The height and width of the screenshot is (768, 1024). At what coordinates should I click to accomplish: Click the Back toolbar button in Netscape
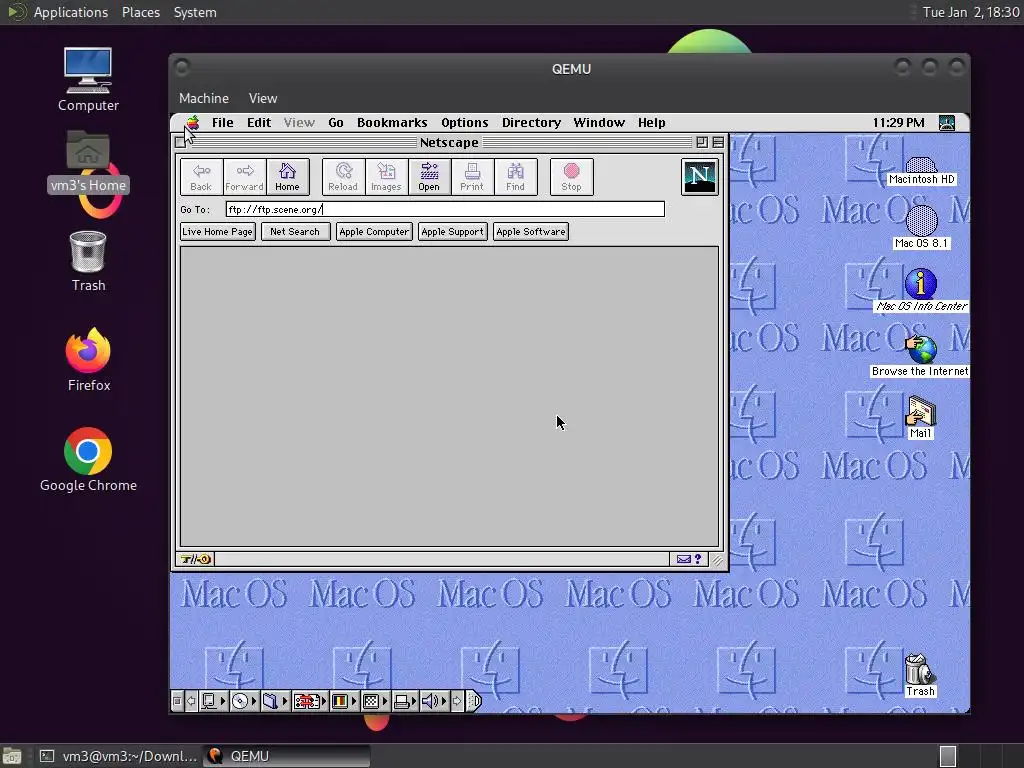coord(201,177)
